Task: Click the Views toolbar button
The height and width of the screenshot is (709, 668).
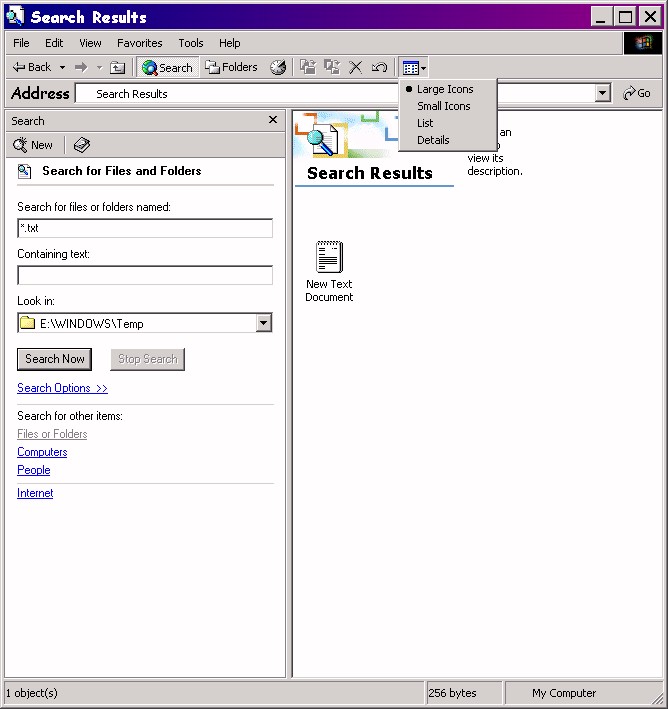Action: (413, 68)
